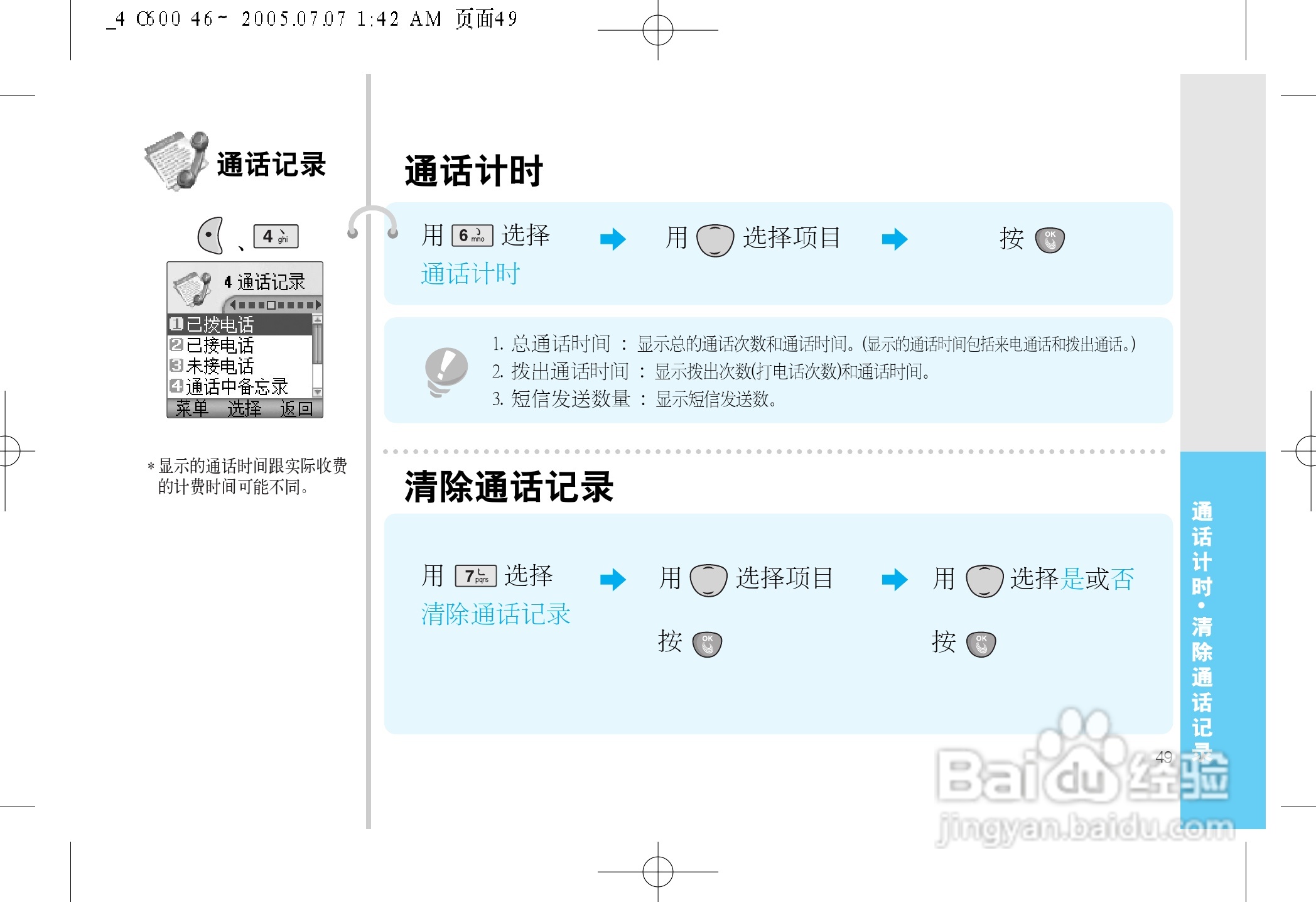1316x902 pixels.
Task: Select 已接电话 menu item in phone screen
Action: click(220, 345)
